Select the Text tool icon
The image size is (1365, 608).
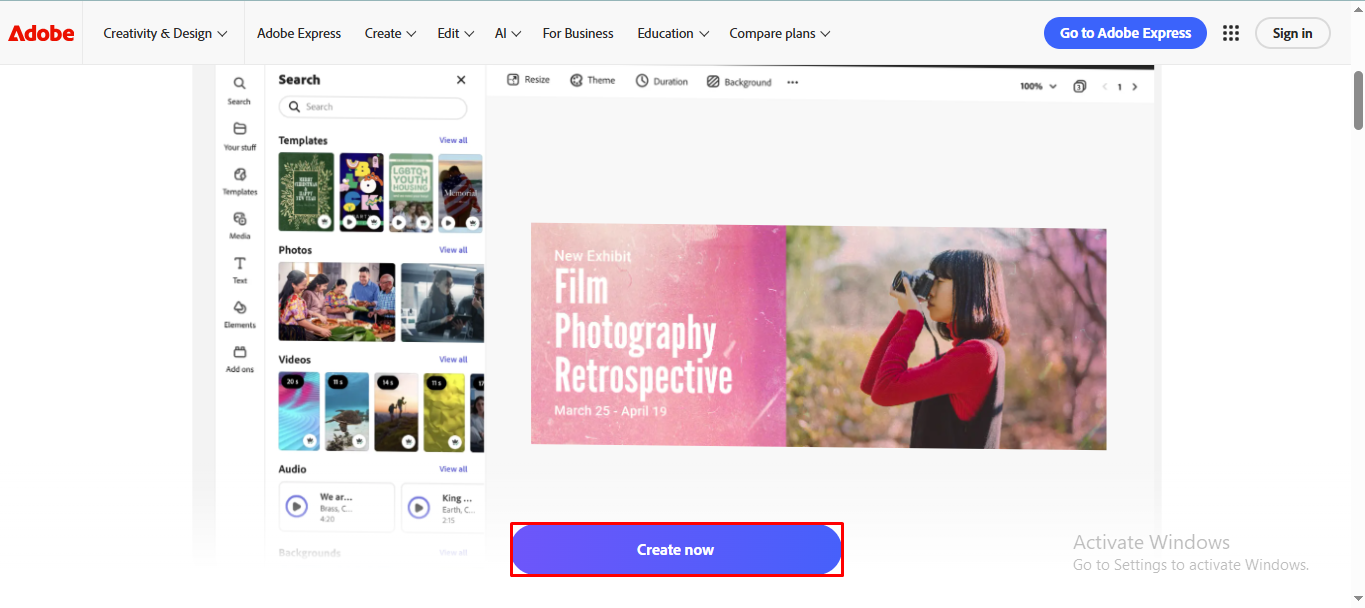(239, 263)
